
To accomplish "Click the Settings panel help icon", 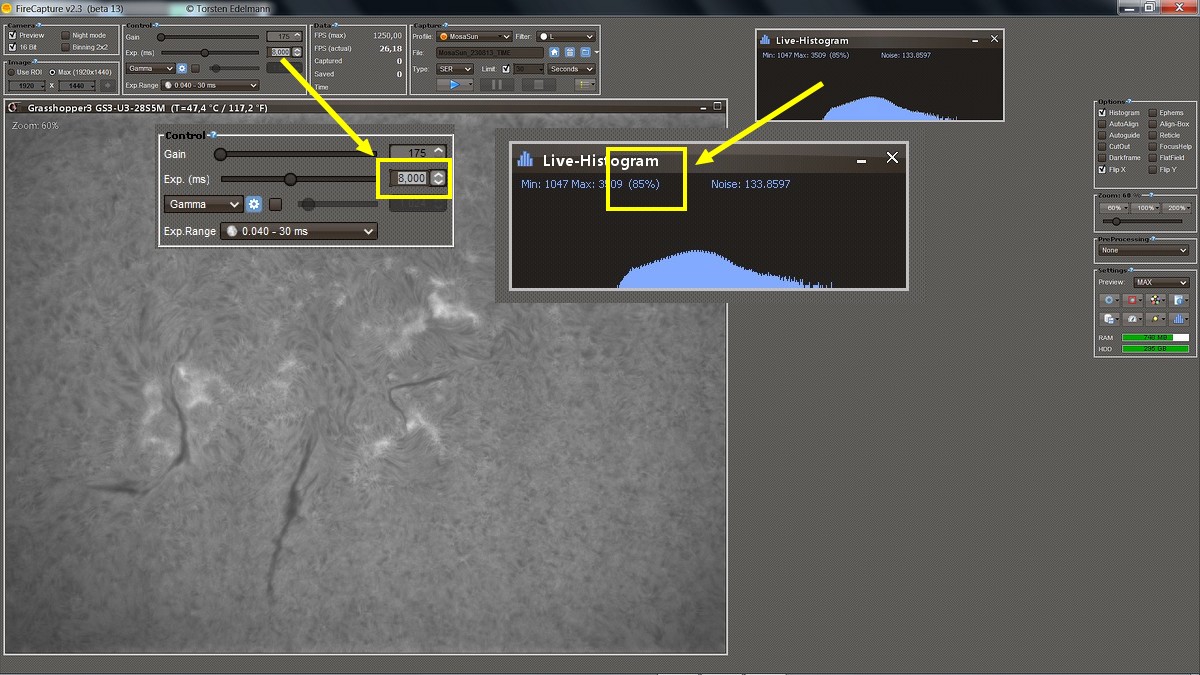I will click(x=1131, y=270).
